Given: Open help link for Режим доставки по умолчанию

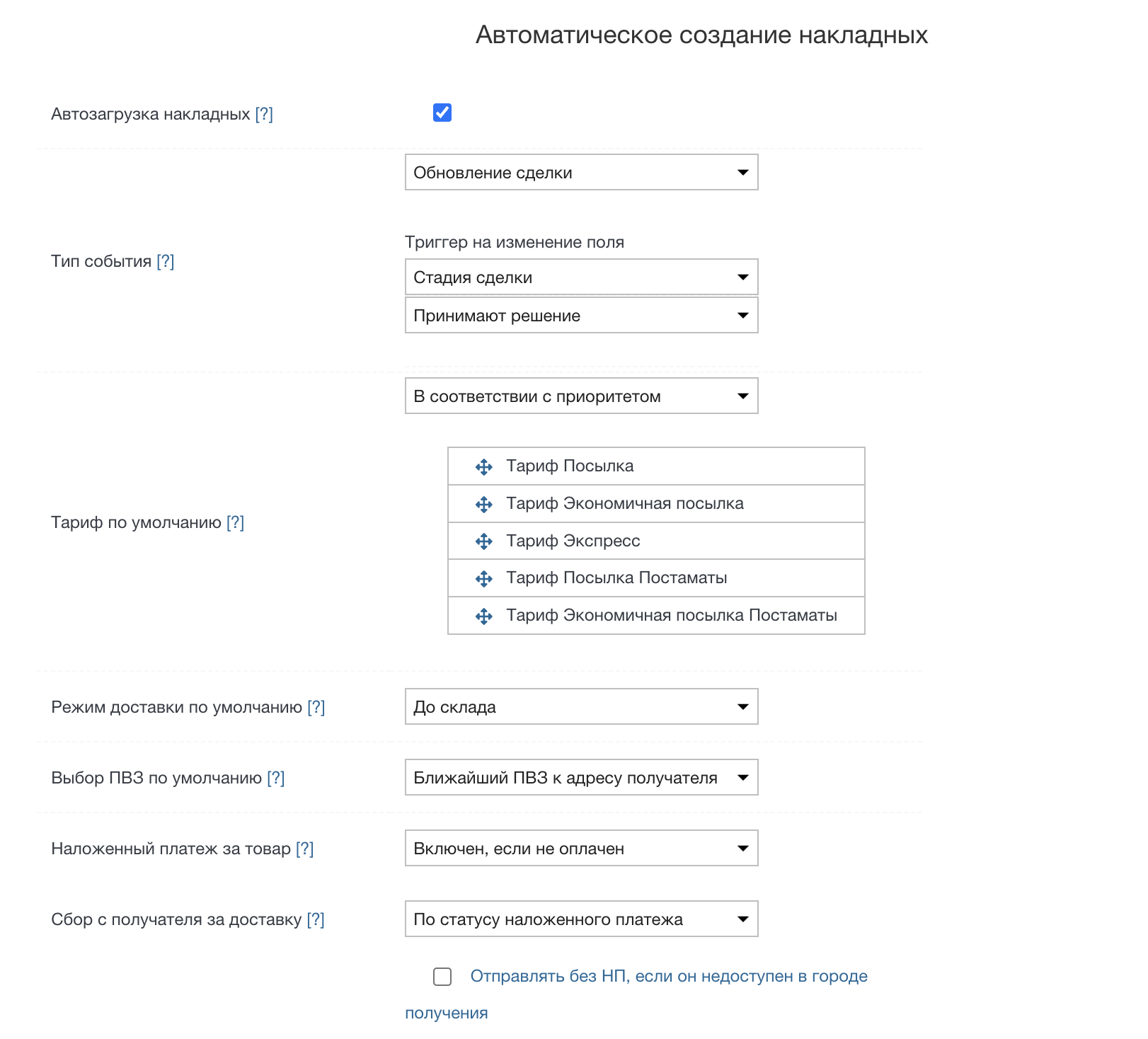Looking at the screenshot, I should click(x=316, y=707).
